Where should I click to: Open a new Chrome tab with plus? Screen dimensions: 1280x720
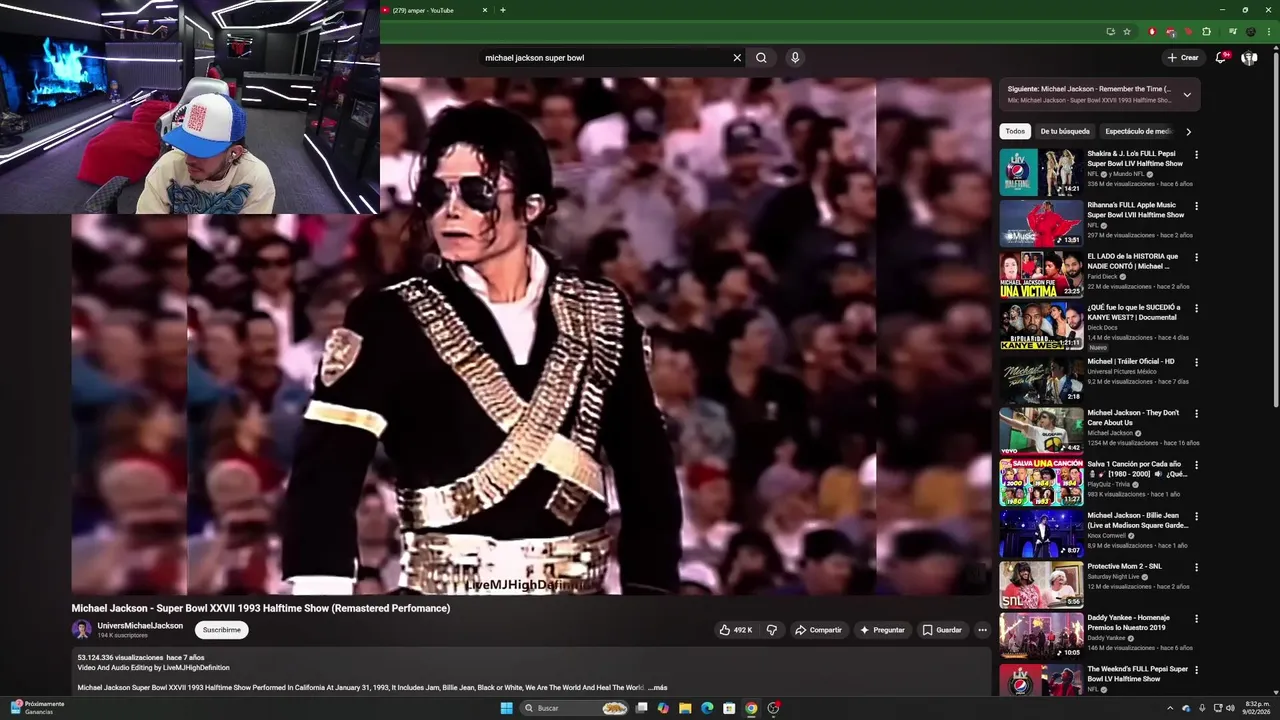pos(503,10)
